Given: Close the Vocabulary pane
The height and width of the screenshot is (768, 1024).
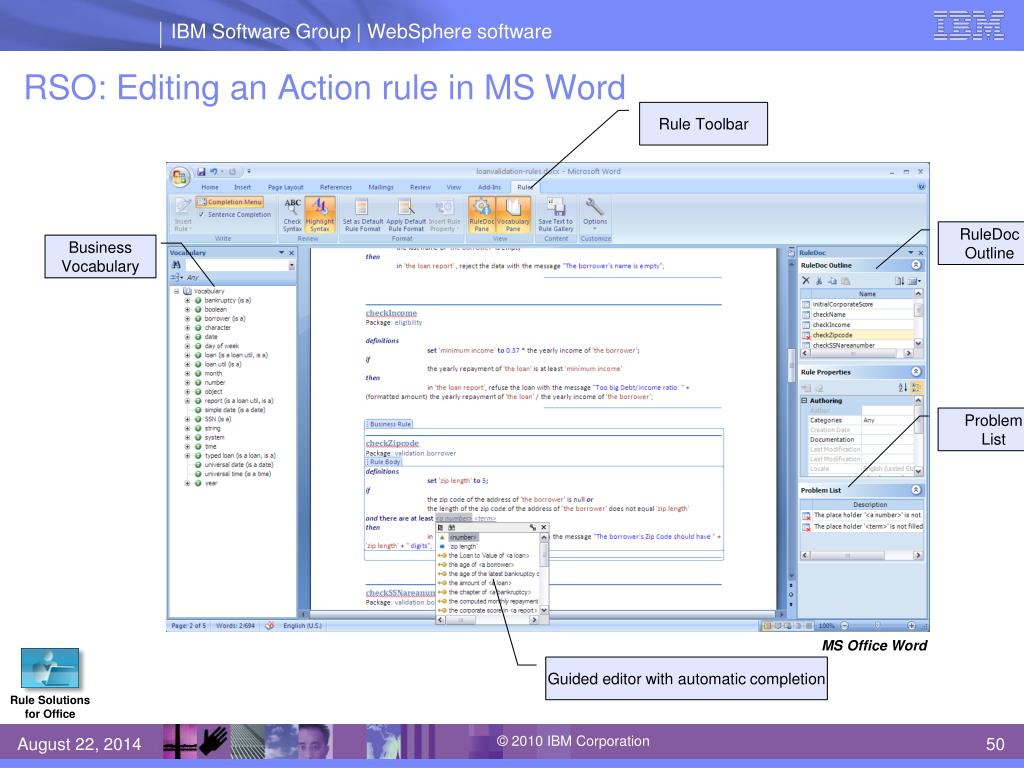Looking at the screenshot, I should [292, 253].
